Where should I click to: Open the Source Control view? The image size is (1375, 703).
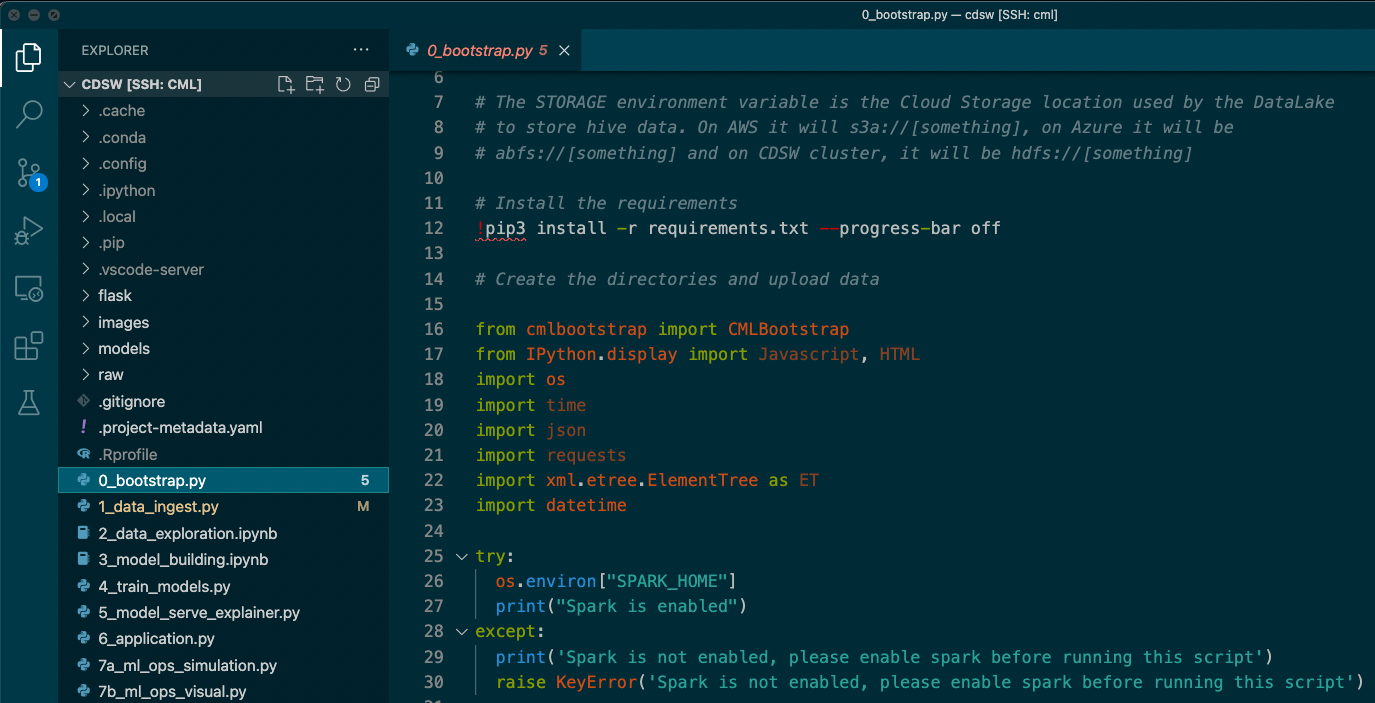tap(29, 172)
